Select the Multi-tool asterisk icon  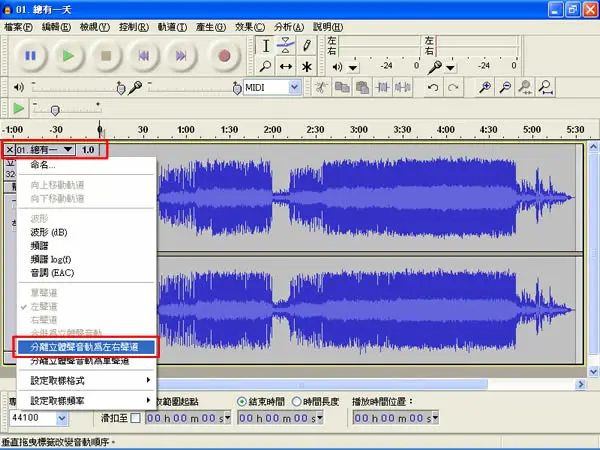pos(306,67)
